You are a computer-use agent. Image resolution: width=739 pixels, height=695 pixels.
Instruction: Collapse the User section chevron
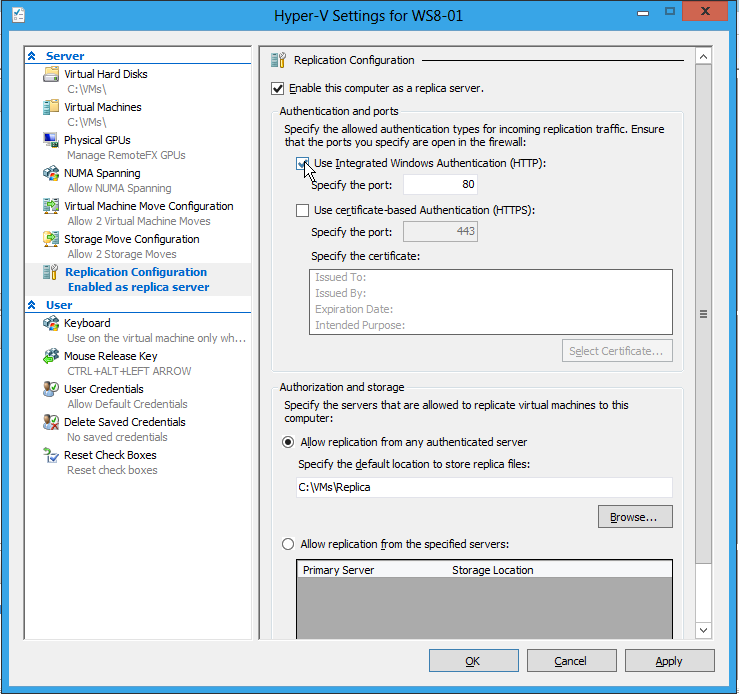tap(32, 305)
